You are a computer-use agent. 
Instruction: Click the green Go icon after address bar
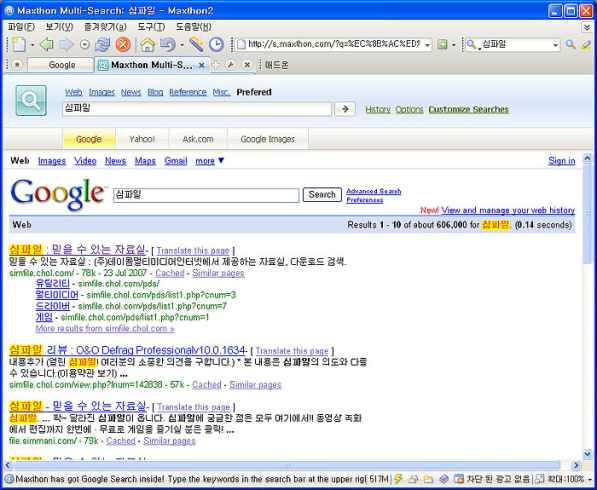[x=442, y=45]
